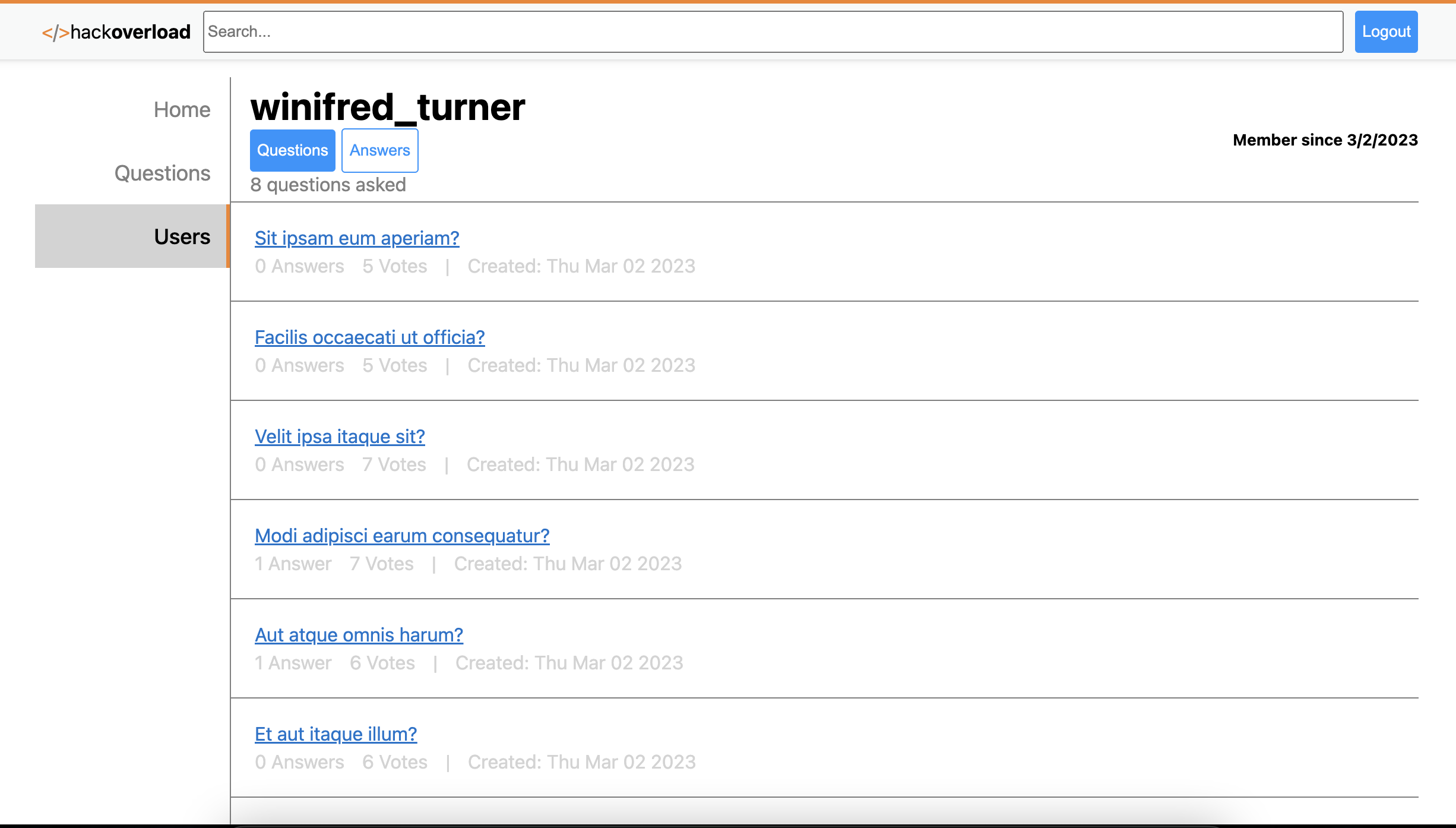Image resolution: width=1456 pixels, height=828 pixels.
Task: Open 'Et aut itaque illum?' question
Action: (335, 734)
